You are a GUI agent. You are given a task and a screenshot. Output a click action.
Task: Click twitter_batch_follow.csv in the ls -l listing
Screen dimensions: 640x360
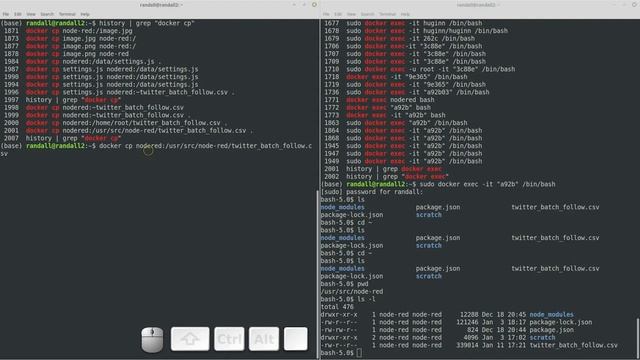(x=573, y=345)
